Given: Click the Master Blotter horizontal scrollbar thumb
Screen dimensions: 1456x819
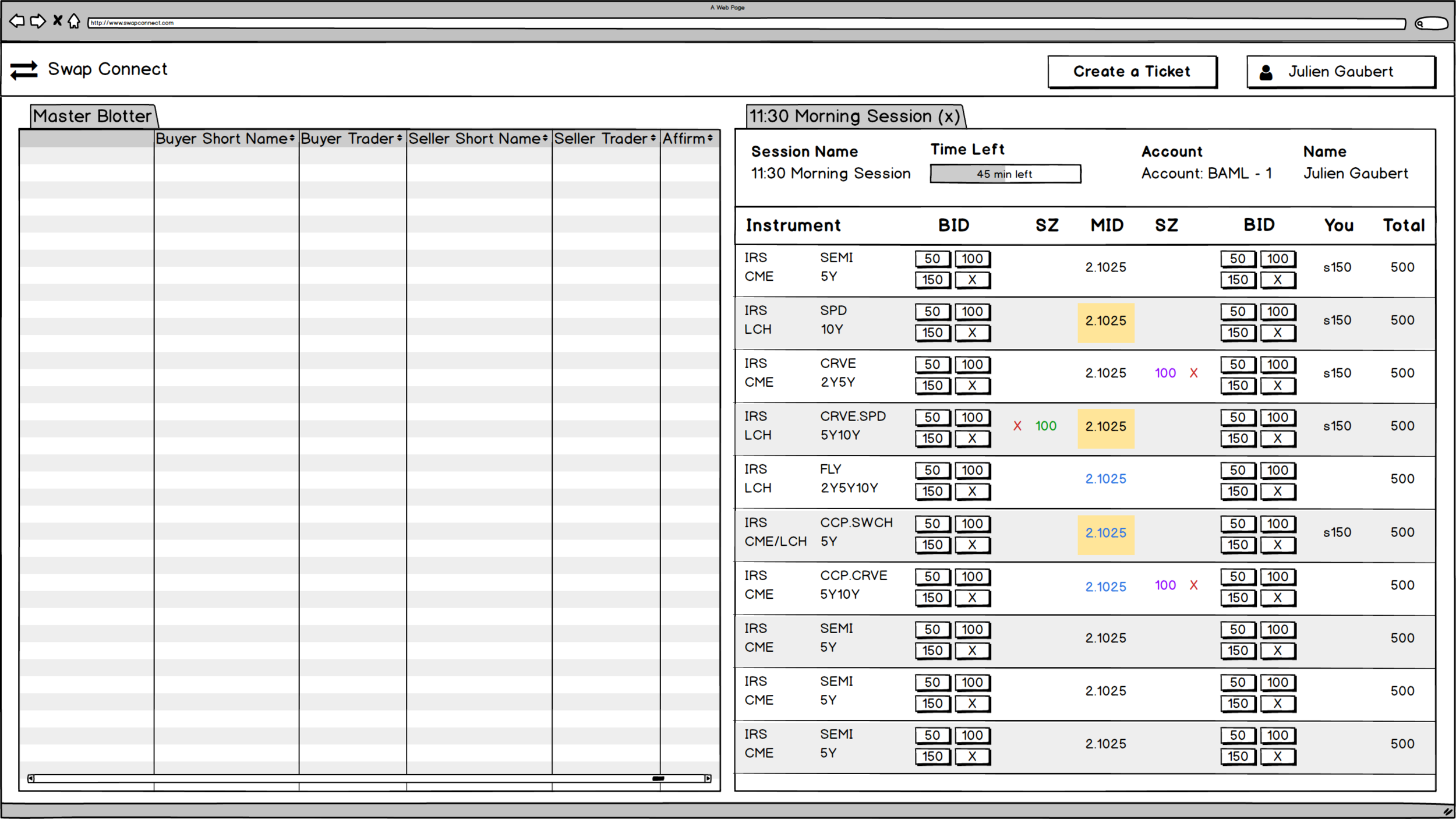Looking at the screenshot, I should pos(658,778).
